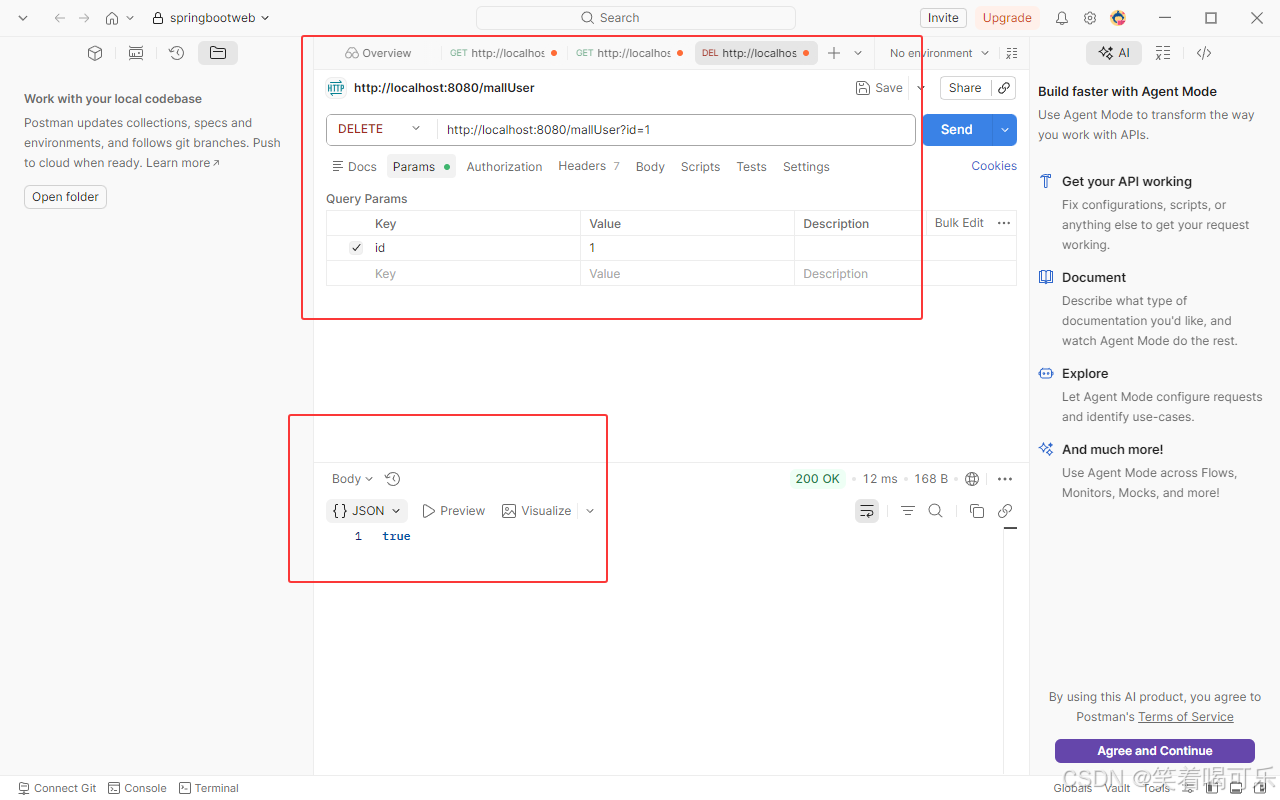
Task: Copy response link icon
Action: [1005, 511]
